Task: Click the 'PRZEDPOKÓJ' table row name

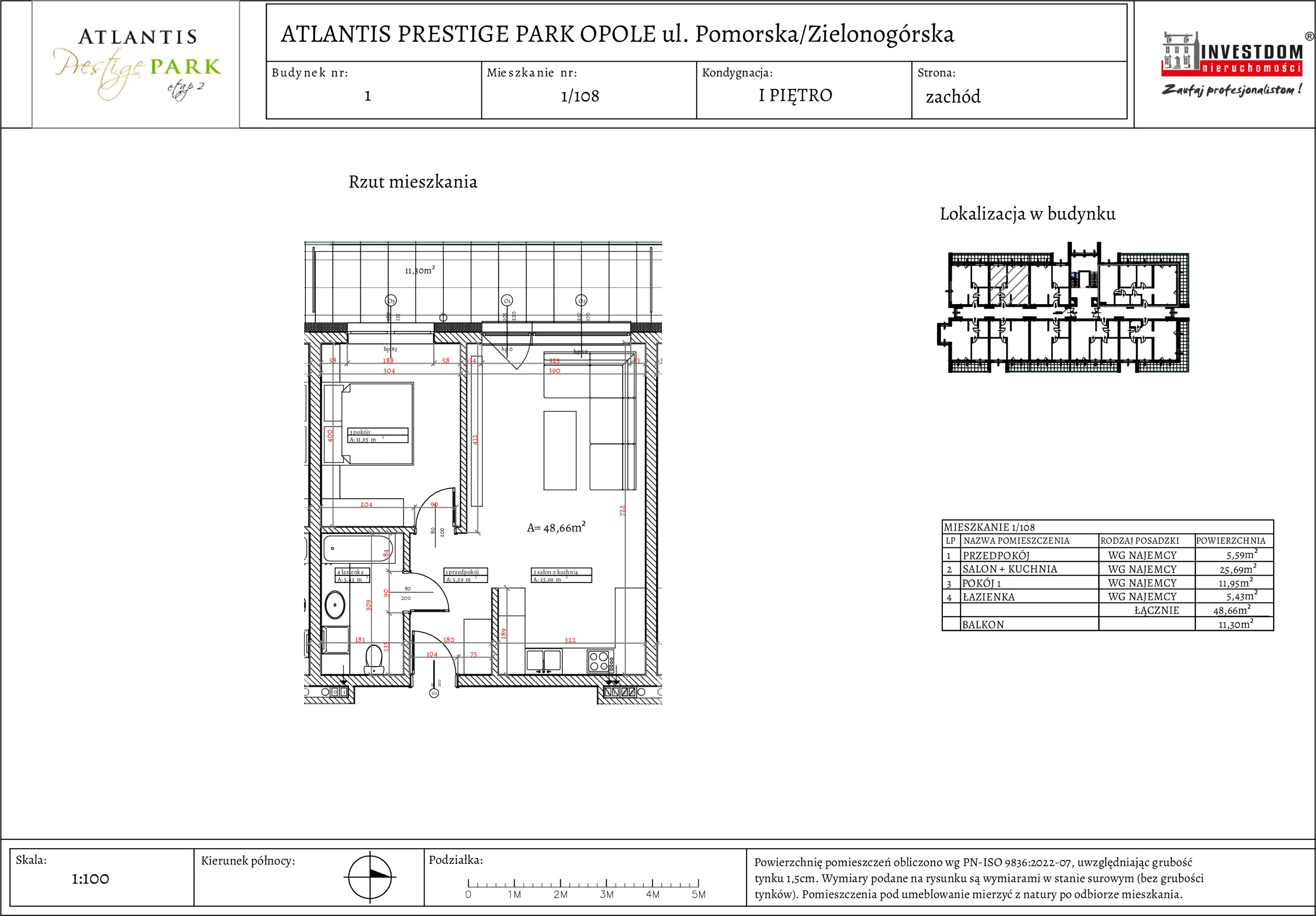Action: pyautogui.click(x=996, y=556)
